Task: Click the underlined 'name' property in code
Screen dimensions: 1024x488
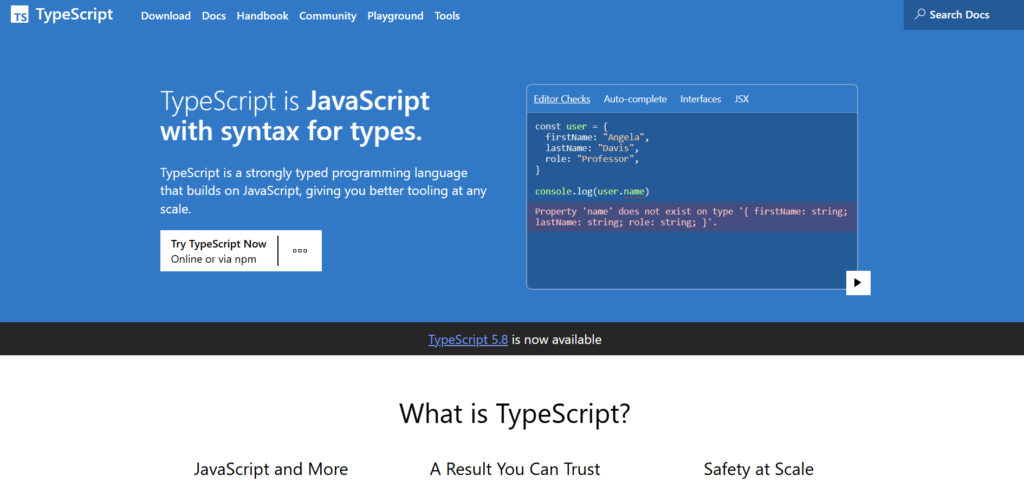Action: [633, 191]
